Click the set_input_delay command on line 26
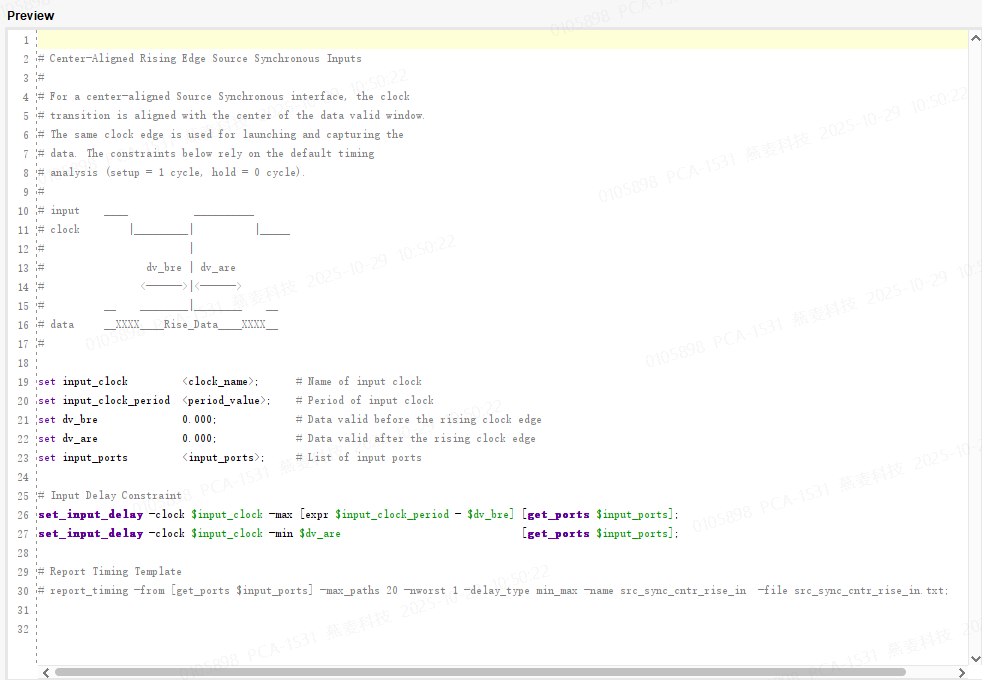The height and width of the screenshot is (680, 982). pyautogui.click(x=91, y=515)
